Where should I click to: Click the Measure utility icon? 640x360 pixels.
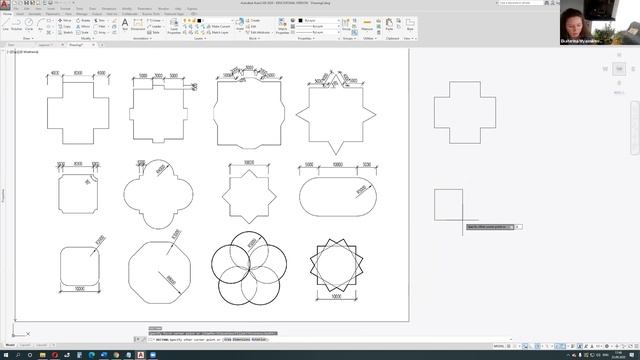[x=367, y=24]
